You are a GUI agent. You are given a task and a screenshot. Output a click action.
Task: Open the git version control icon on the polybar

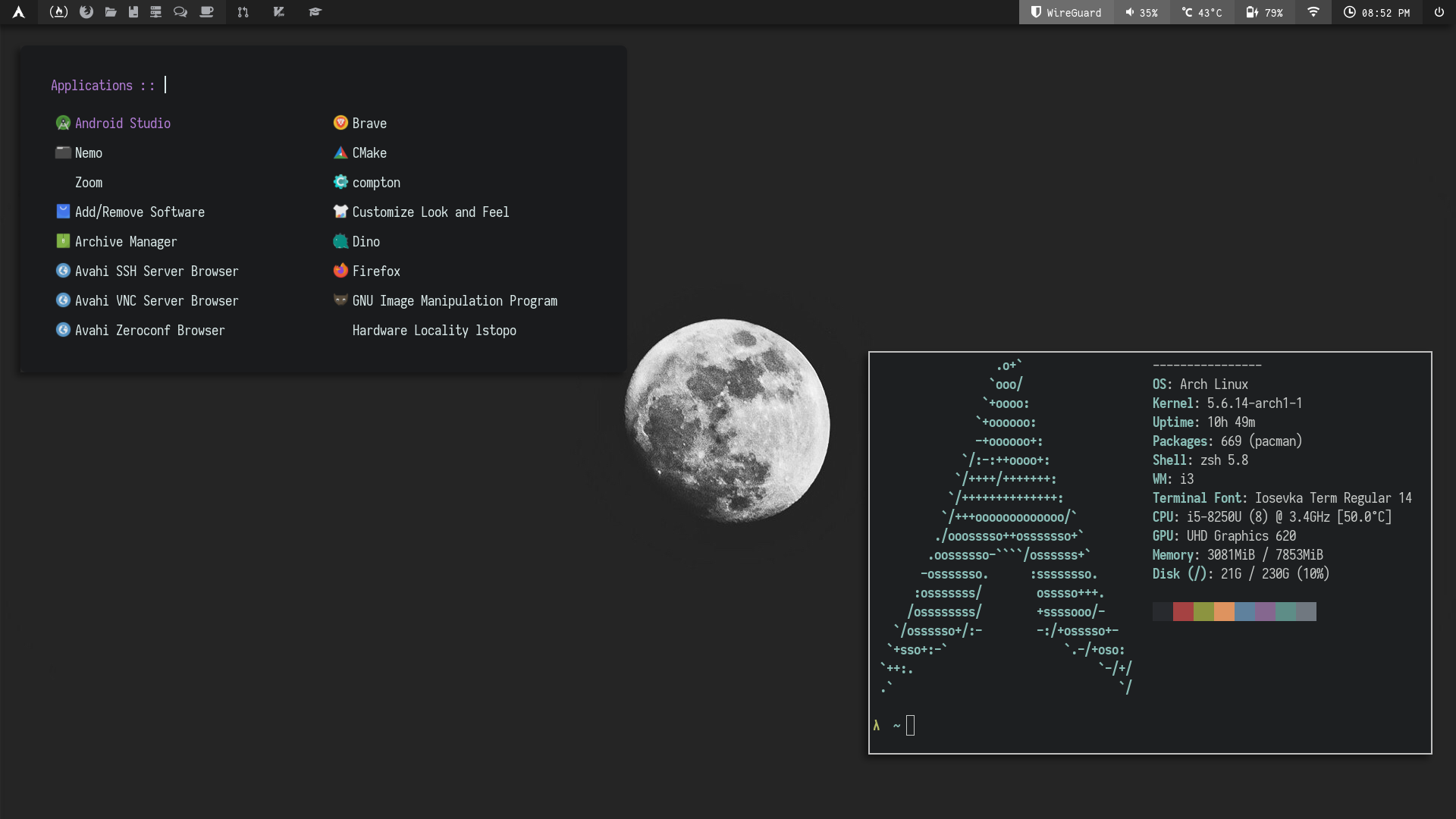243,12
